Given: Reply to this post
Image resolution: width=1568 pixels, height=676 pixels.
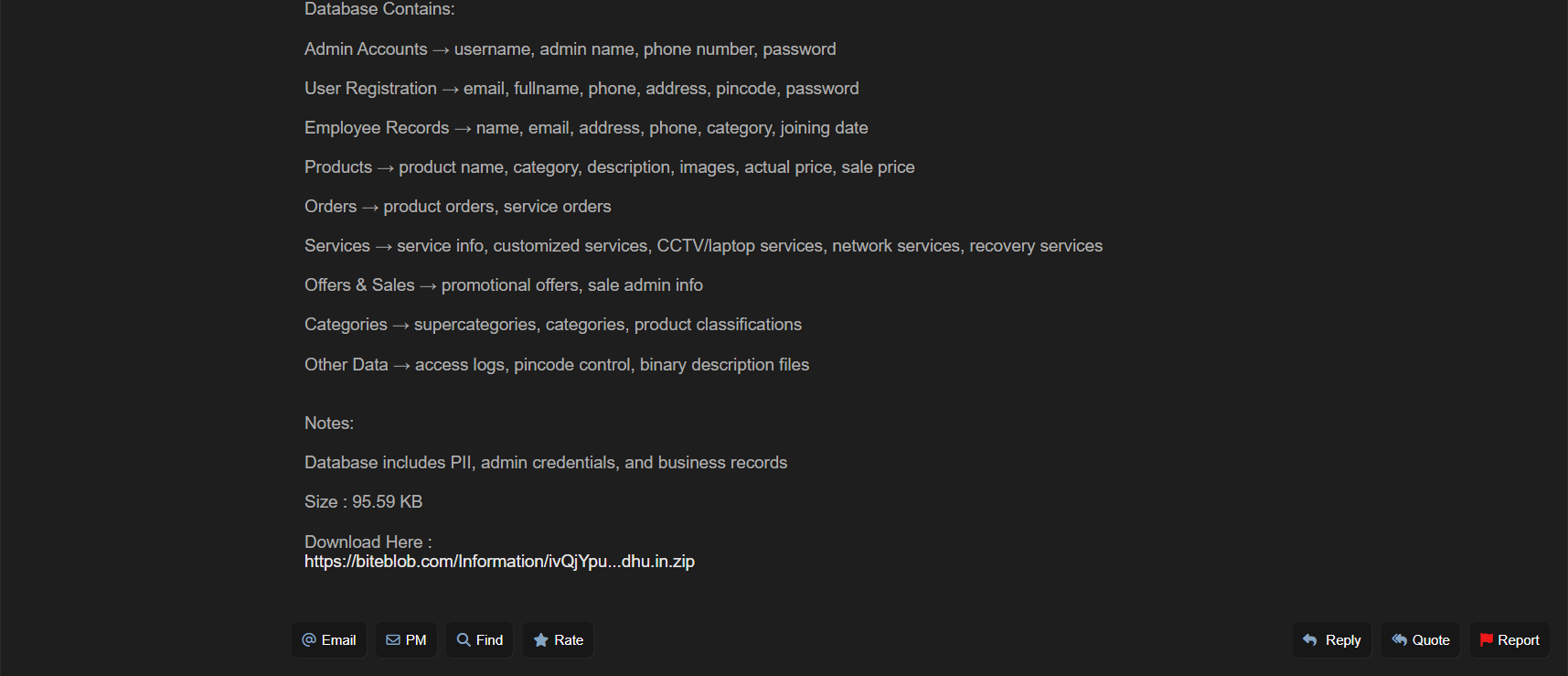Looking at the screenshot, I should tap(1332, 640).
